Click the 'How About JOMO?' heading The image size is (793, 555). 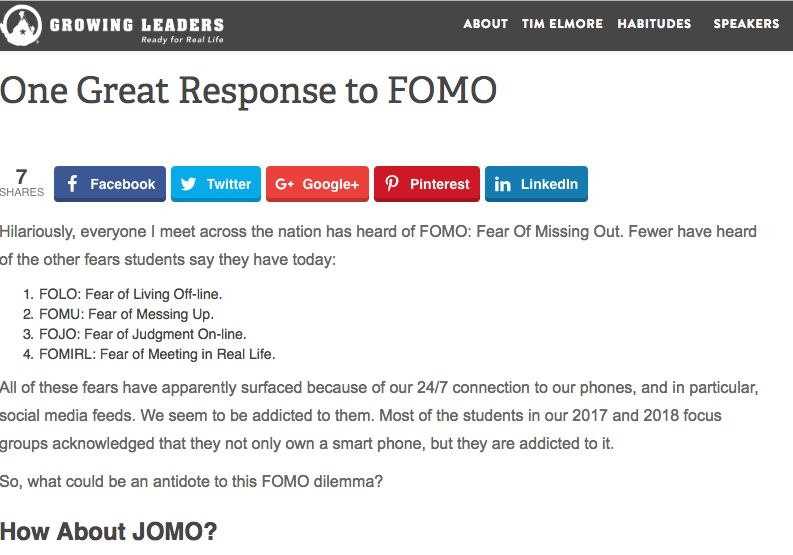click(x=108, y=530)
